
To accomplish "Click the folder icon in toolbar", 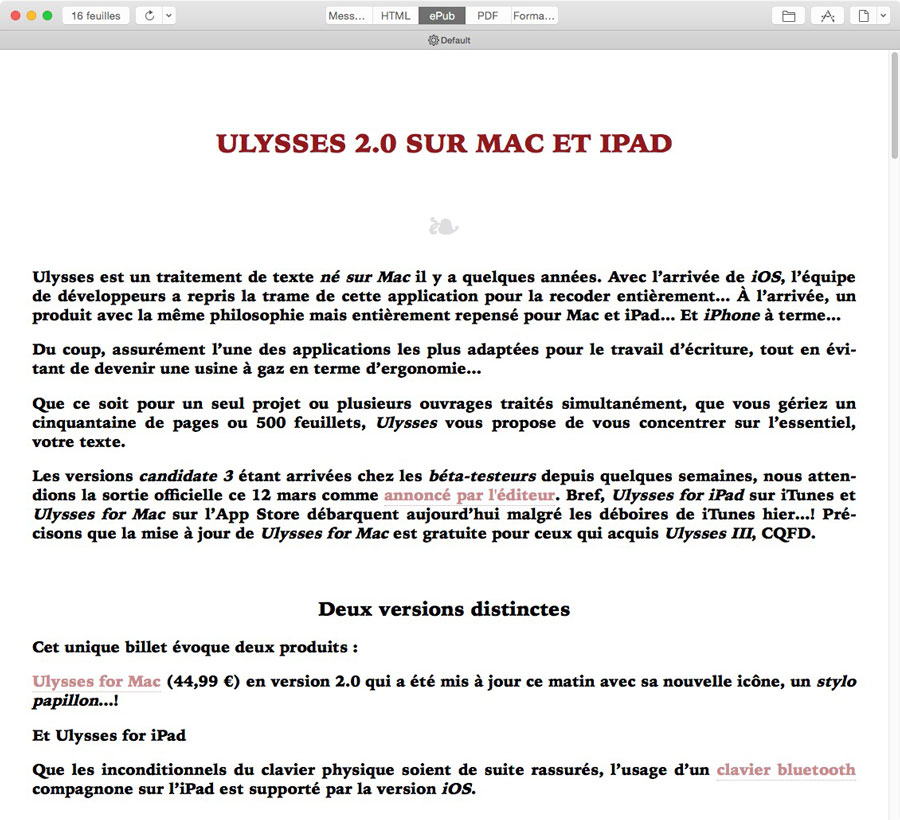I will [789, 15].
